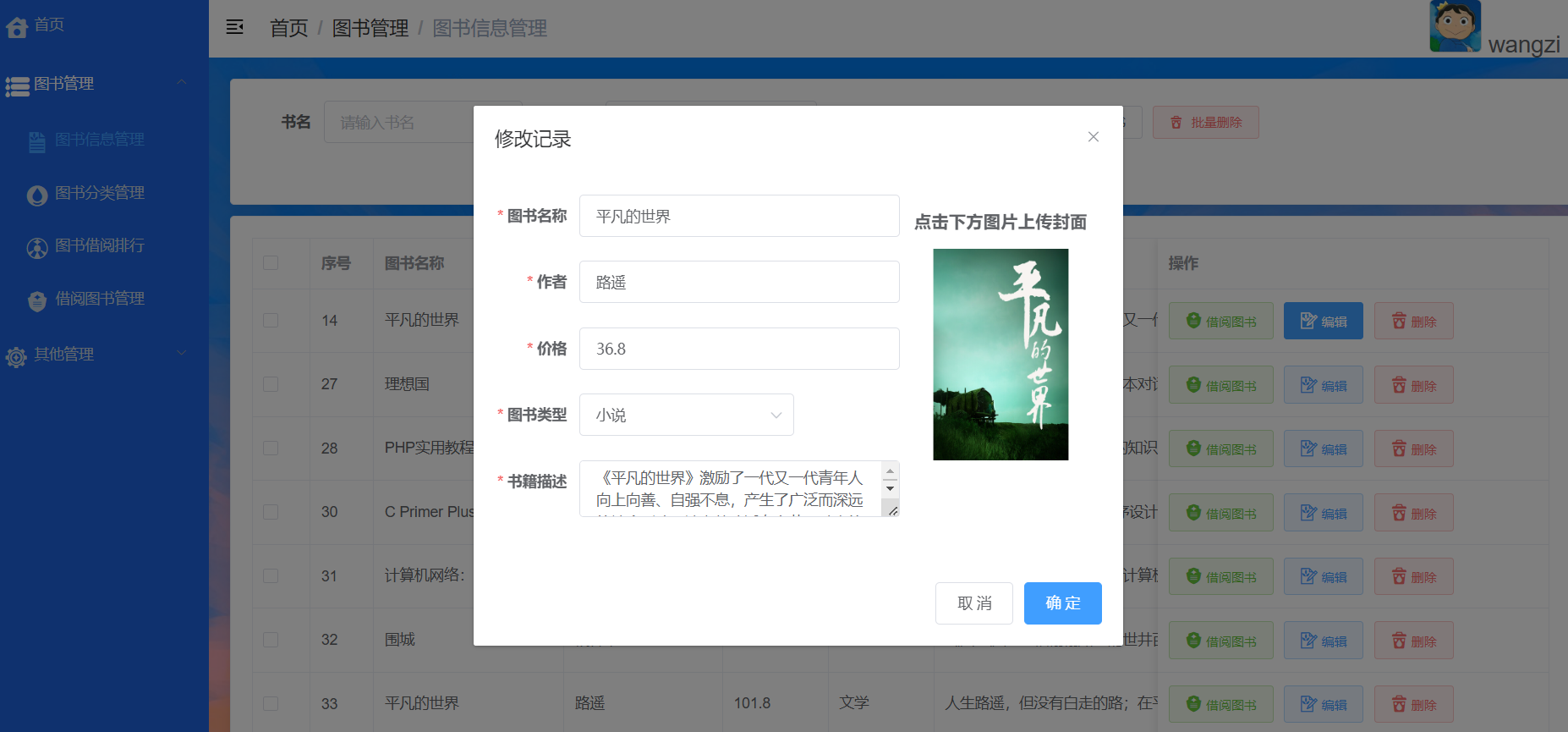This screenshot has width=1568, height=732.
Task: Click the 编辑 button in row 27
Action: click(x=1324, y=385)
